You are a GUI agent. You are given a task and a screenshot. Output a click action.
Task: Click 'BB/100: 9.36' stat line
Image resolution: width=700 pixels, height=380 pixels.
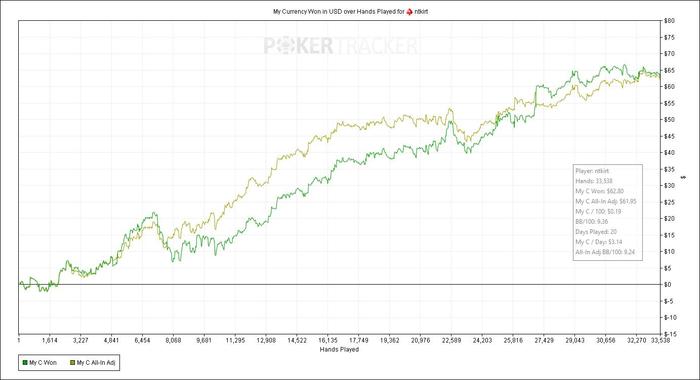[x=592, y=221]
